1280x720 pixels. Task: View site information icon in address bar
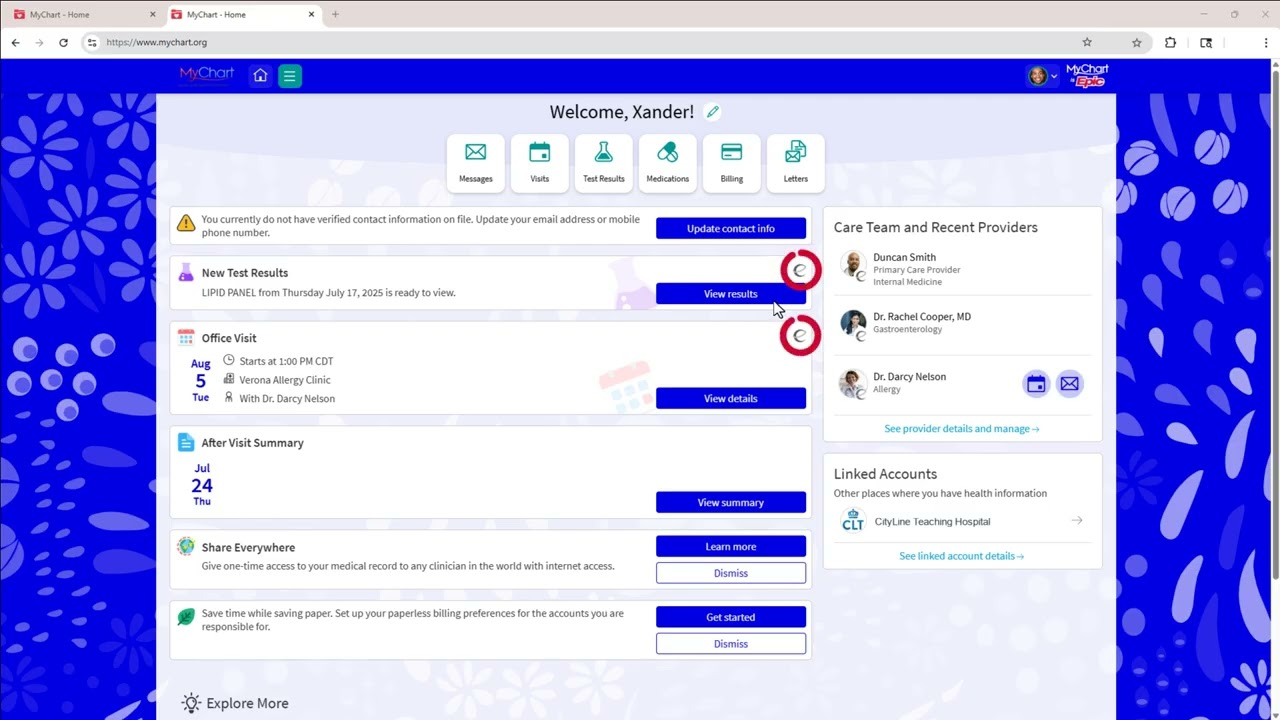(92, 43)
